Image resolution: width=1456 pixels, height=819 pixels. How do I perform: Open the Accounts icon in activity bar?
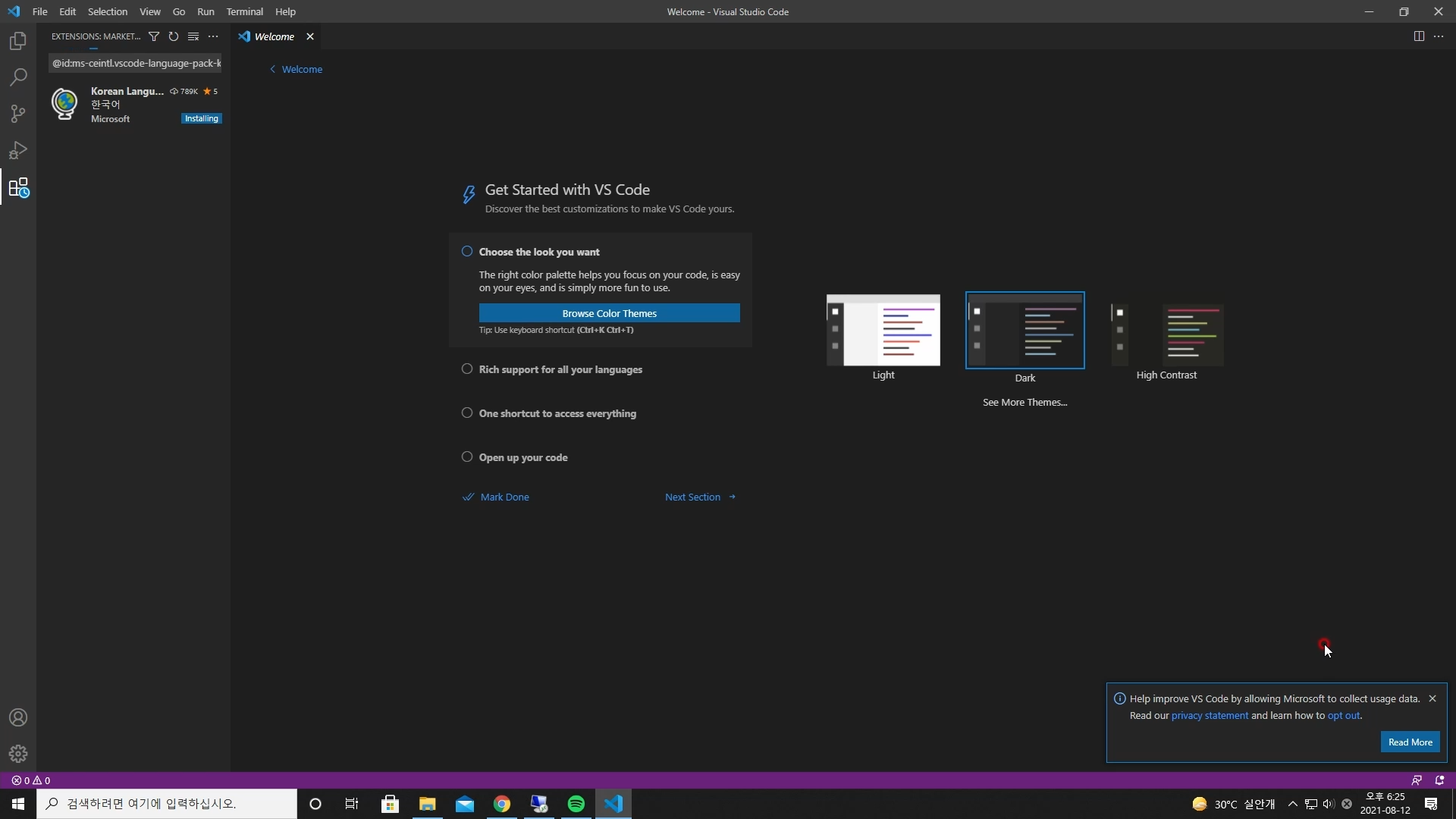tap(18, 717)
